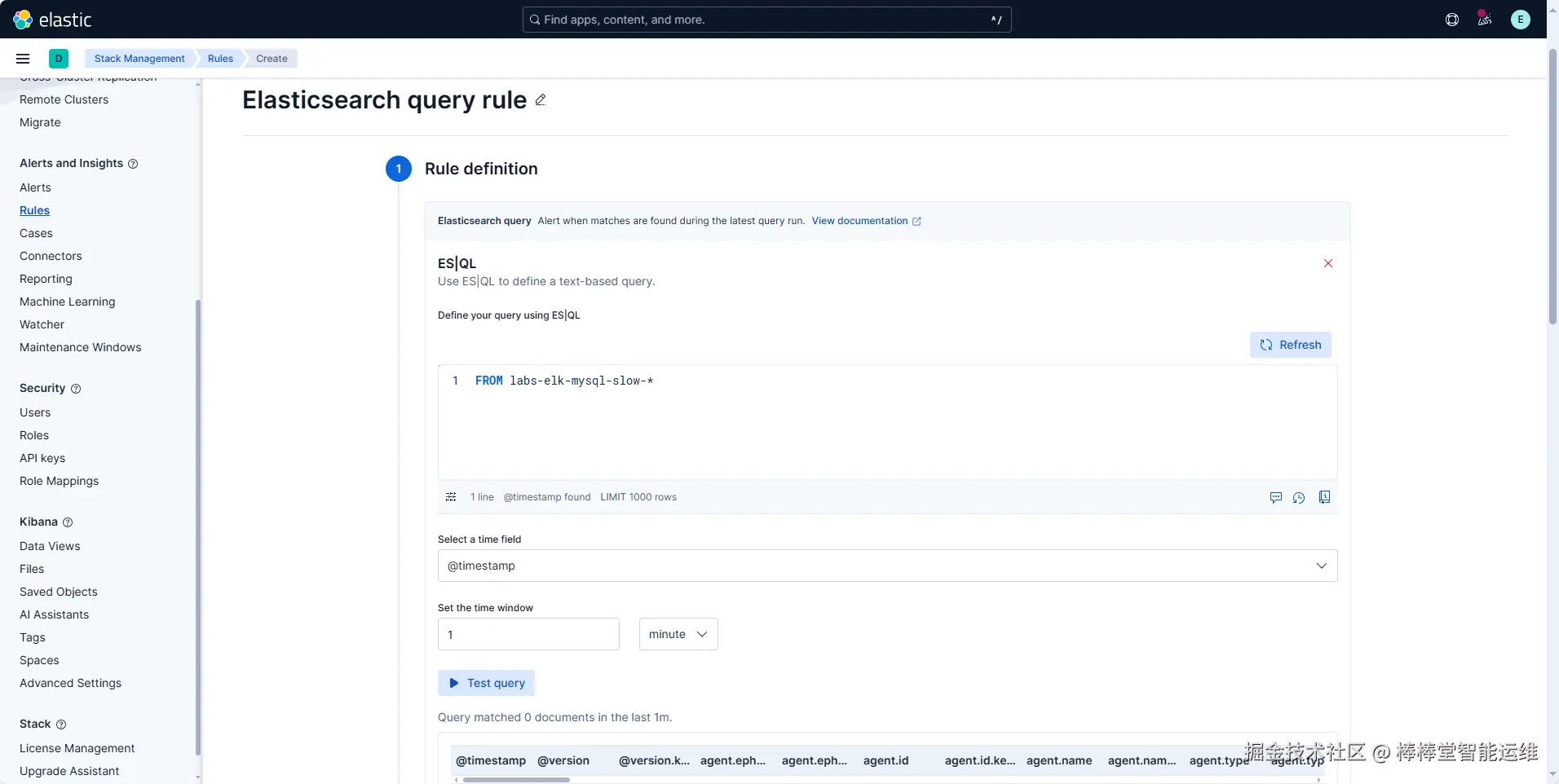Run the Test query button
This screenshot has width=1559, height=784.
tap(486, 683)
